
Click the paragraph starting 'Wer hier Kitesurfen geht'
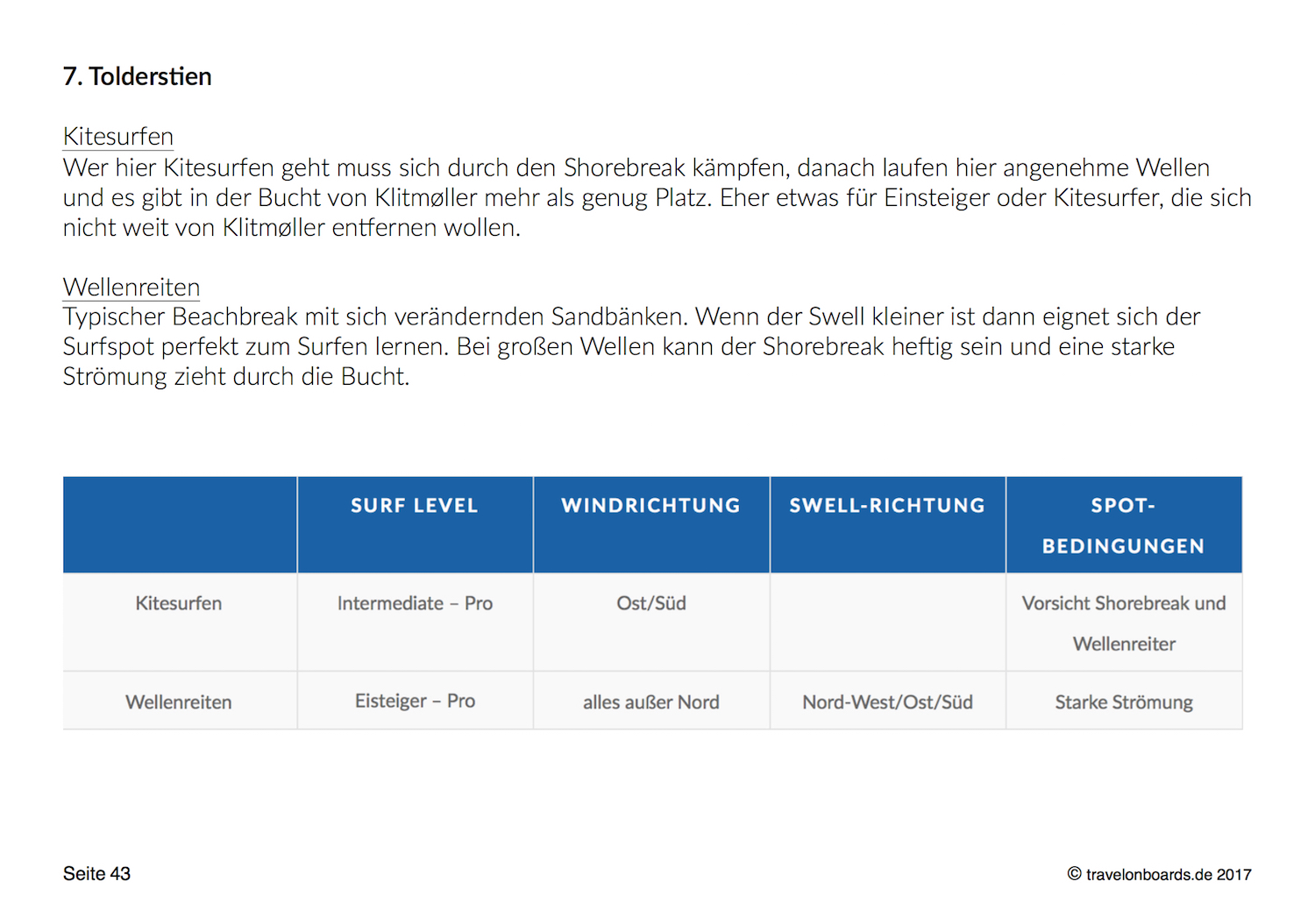pyautogui.click(x=657, y=197)
